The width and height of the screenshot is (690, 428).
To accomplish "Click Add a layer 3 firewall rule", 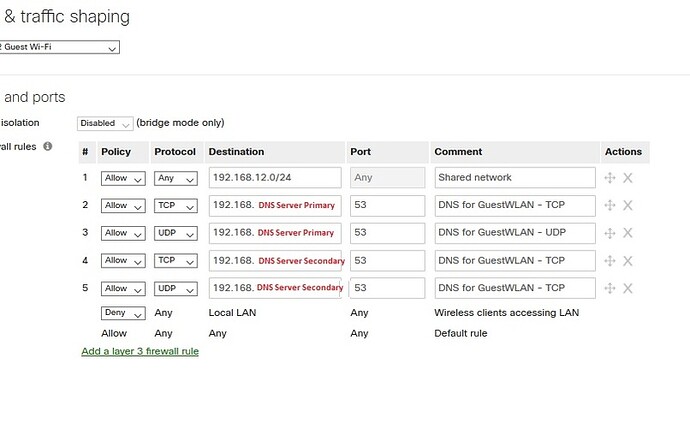I will (140, 351).
